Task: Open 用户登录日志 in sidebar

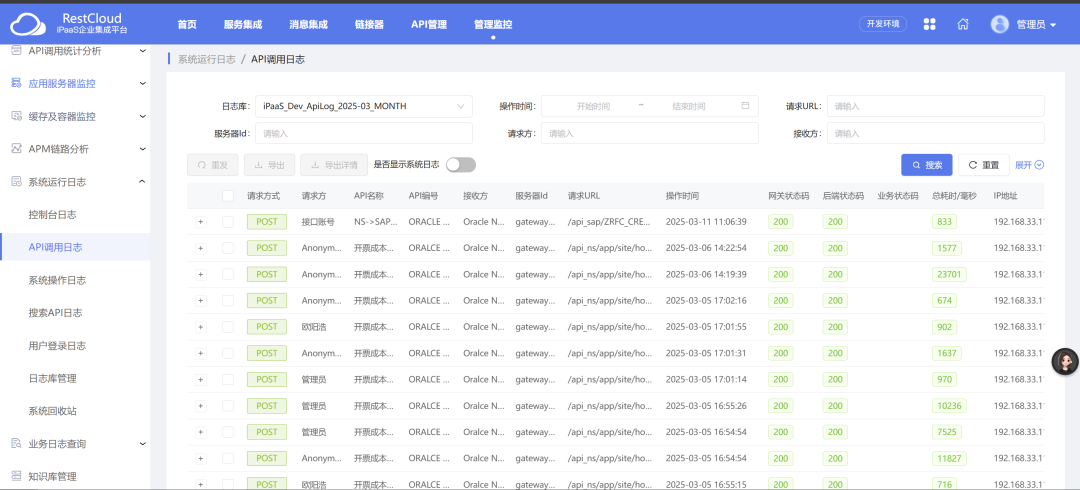Action: 57,345
